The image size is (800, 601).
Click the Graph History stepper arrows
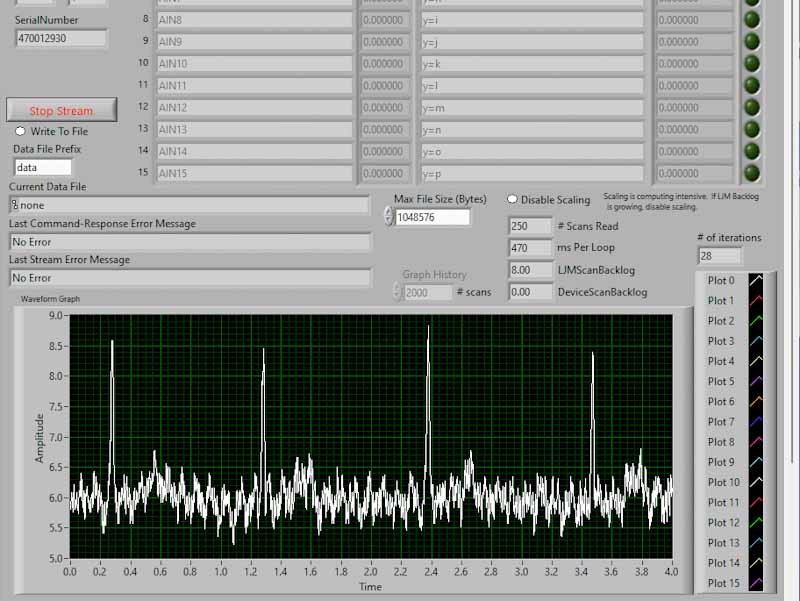[x=397, y=292]
